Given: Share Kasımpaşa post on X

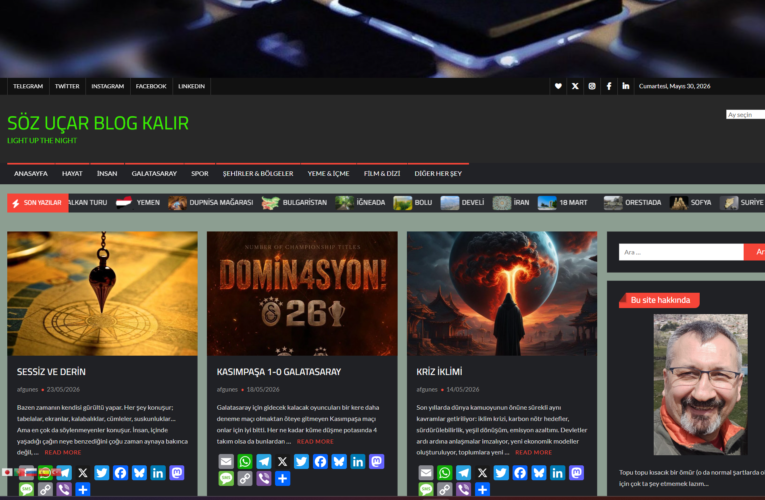Looking at the screenshot, I should click(x=282, y=461).
